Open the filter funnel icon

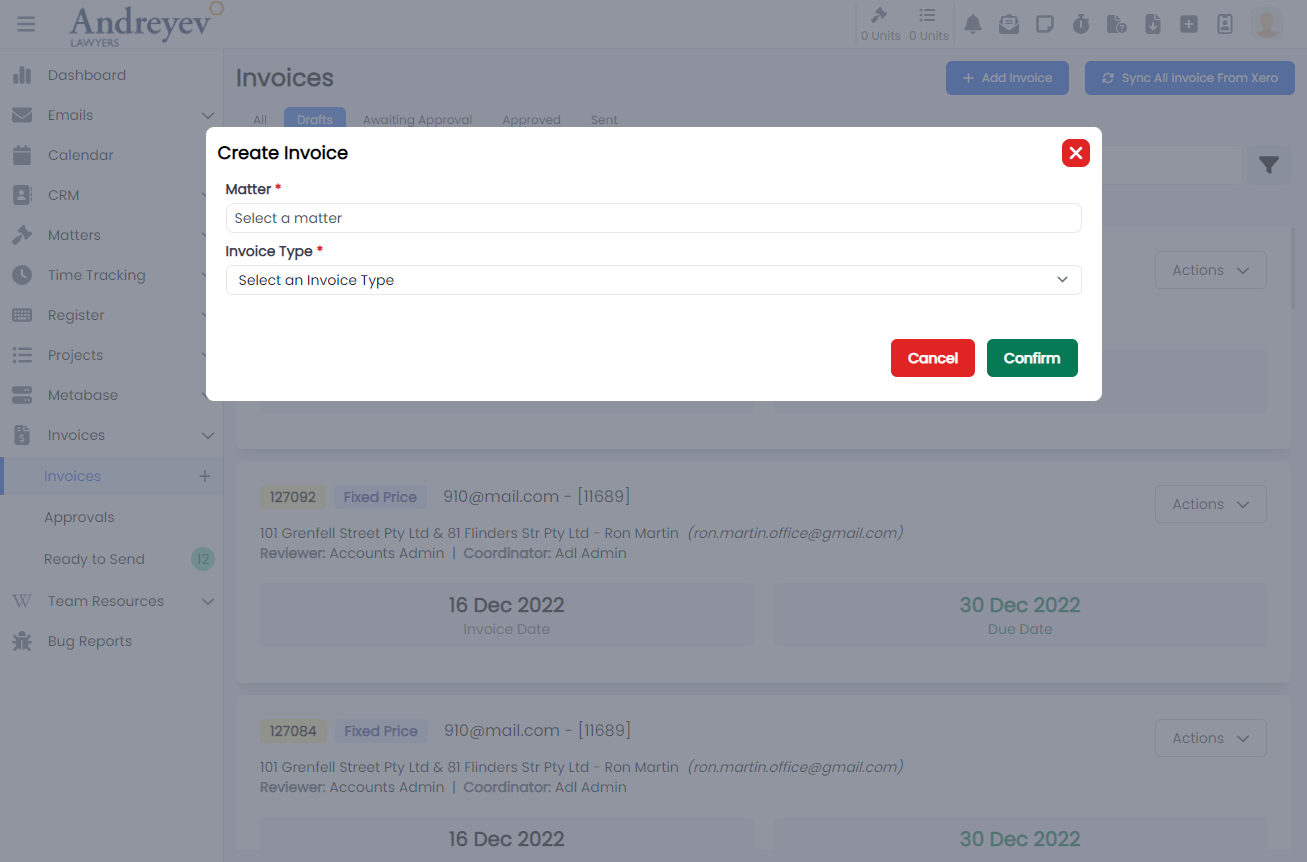click(1268, 165)
